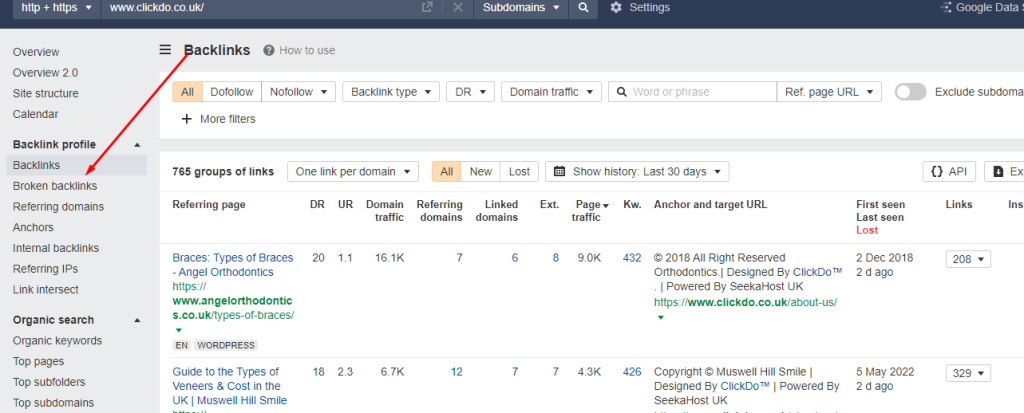Clear the URL with the X icon
This screenshot has height=413, width=1024.
click(458, 8)
